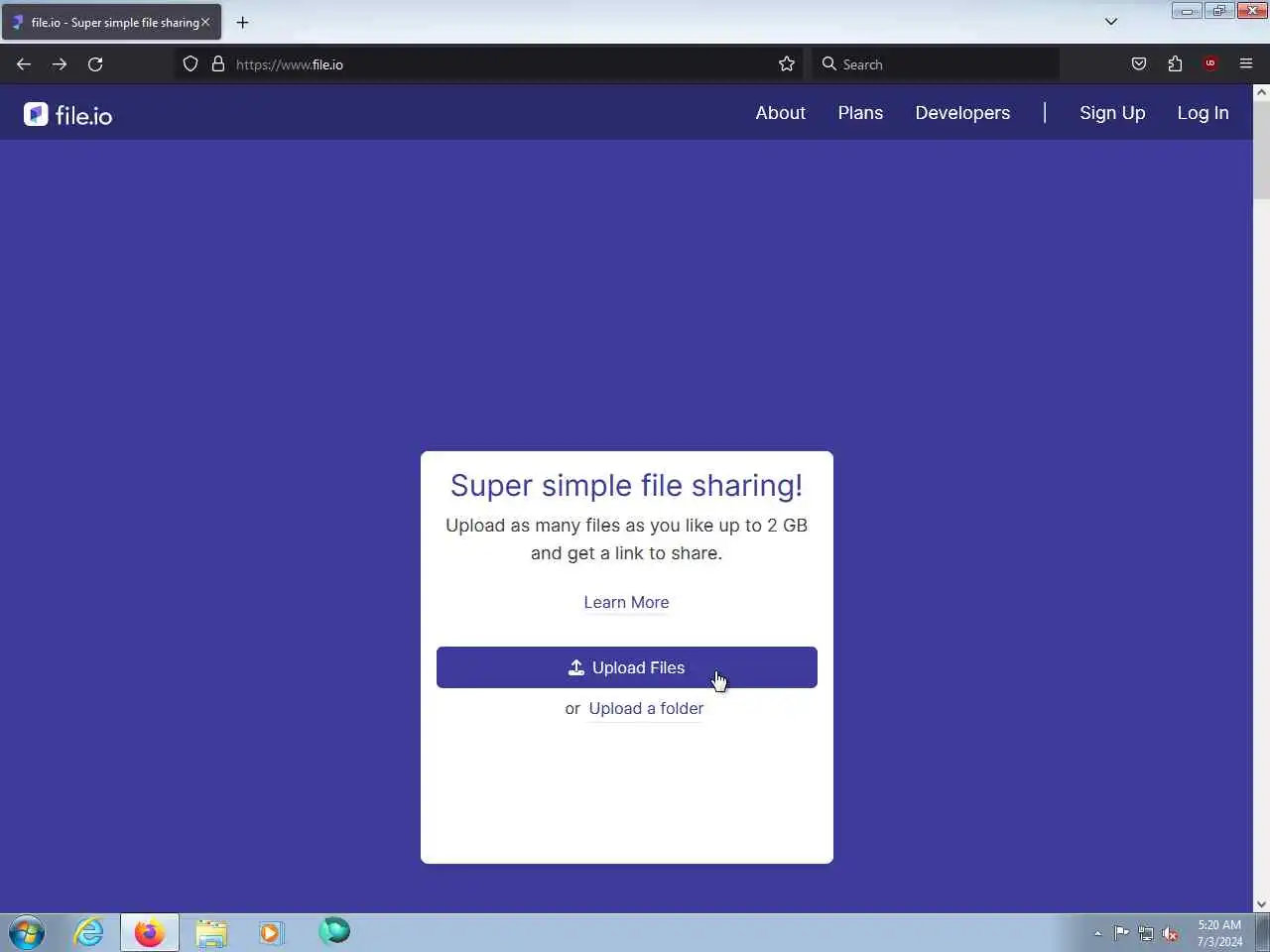Click the muted volume tray icon
Image resolution: width=1270 pixels, height=952 pixels.
pos(1171,933)
